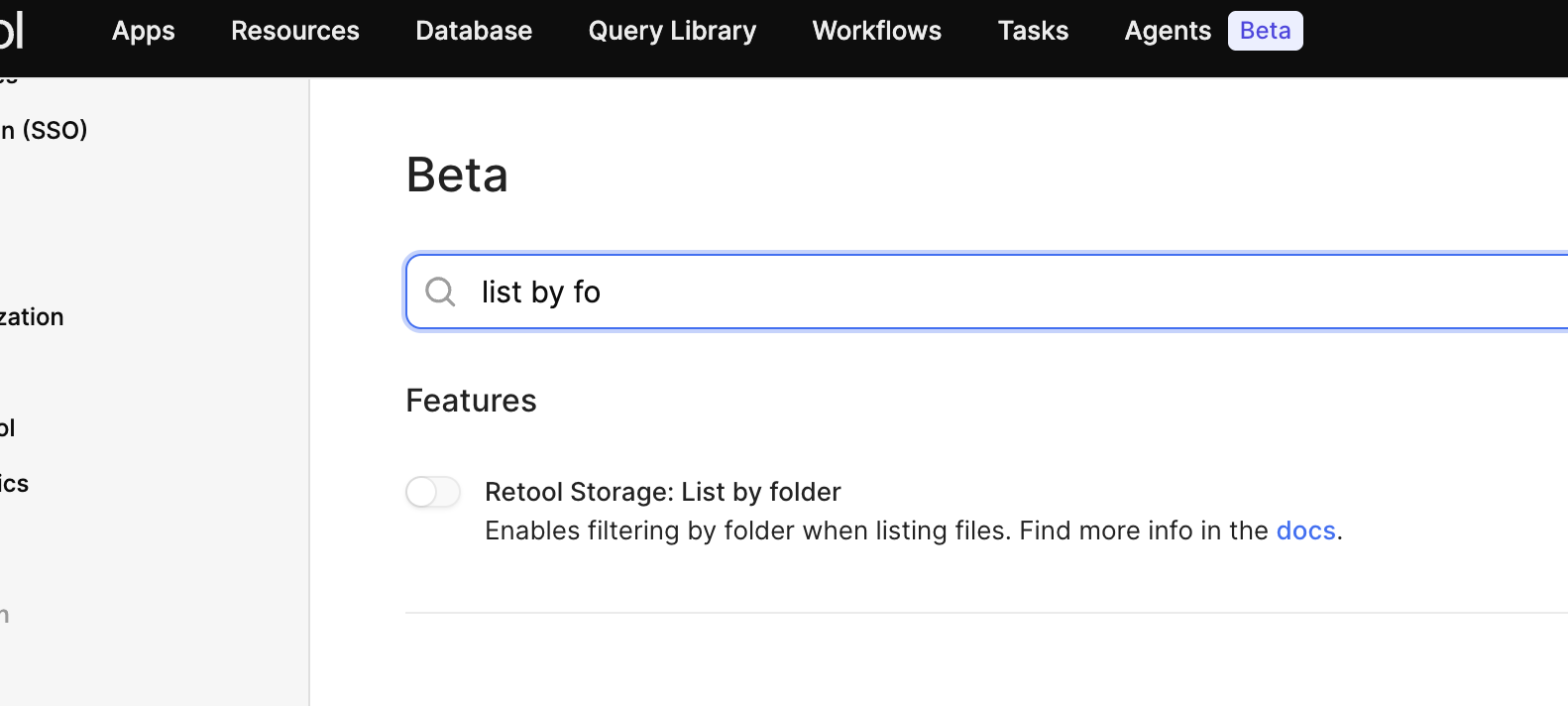The height and width of the screenshot is (706, 1568).
Task: Click the Features section heading
Action: pyautogui.click(x=471, y=401)
